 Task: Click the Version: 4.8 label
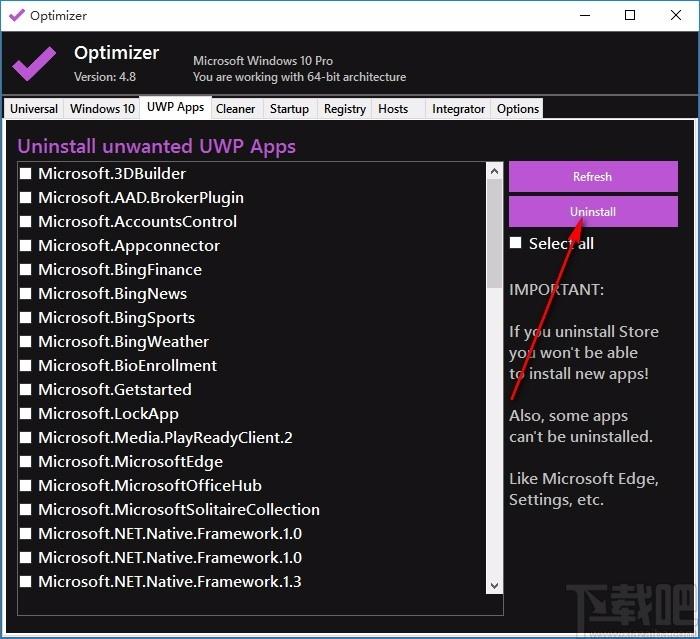click(x=105, y=77)
